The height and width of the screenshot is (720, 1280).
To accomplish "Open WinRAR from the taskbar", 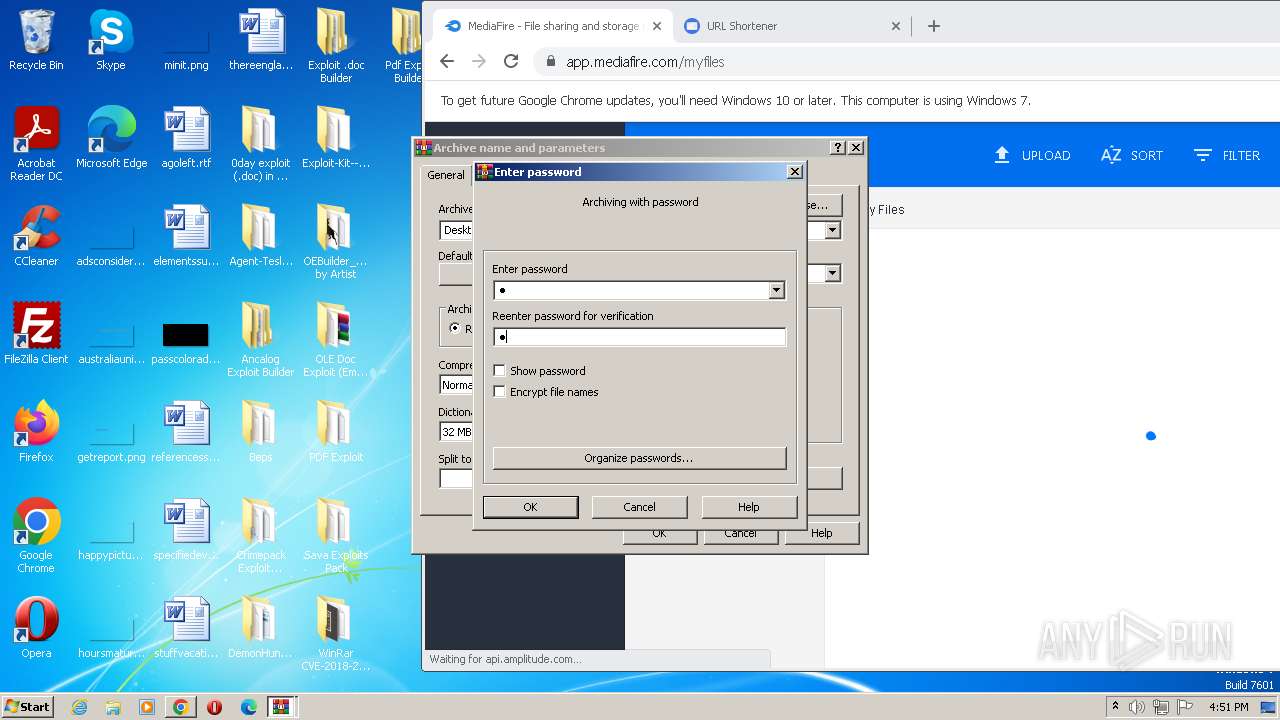I will click(x=281, y=707).
